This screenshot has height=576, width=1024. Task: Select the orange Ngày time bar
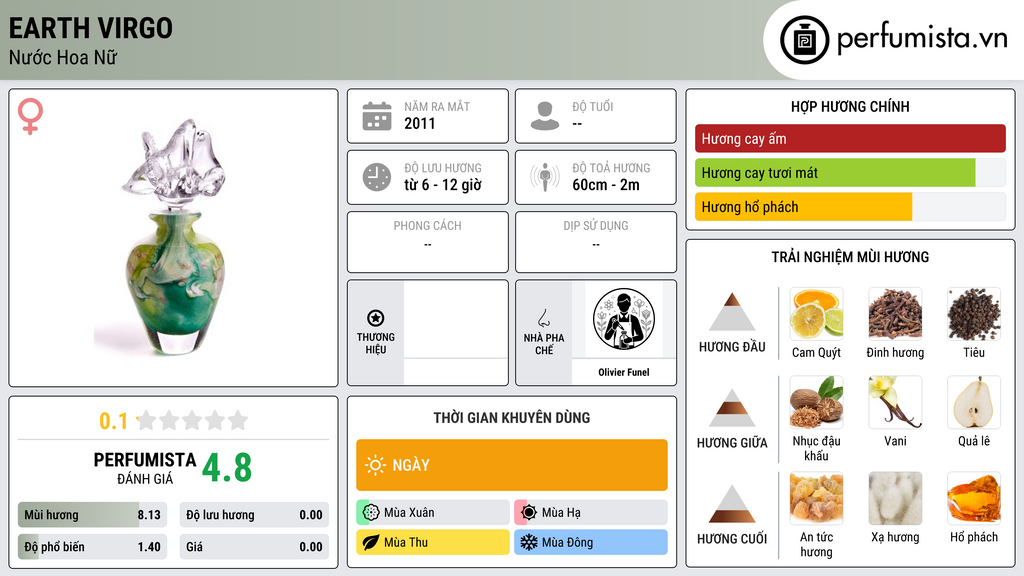512,465
